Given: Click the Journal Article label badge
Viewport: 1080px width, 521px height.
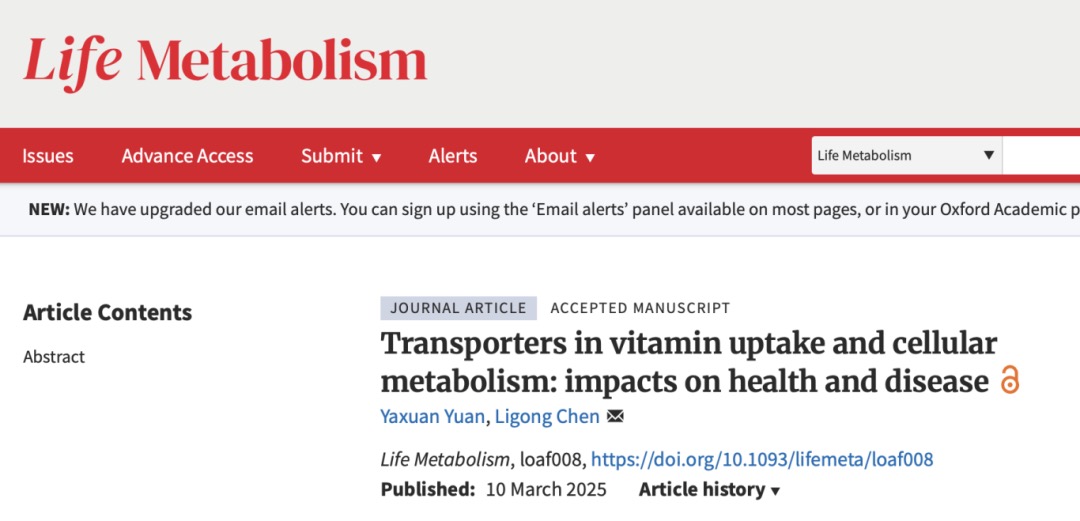Looking at the screenshot, I should pos(458,308).
